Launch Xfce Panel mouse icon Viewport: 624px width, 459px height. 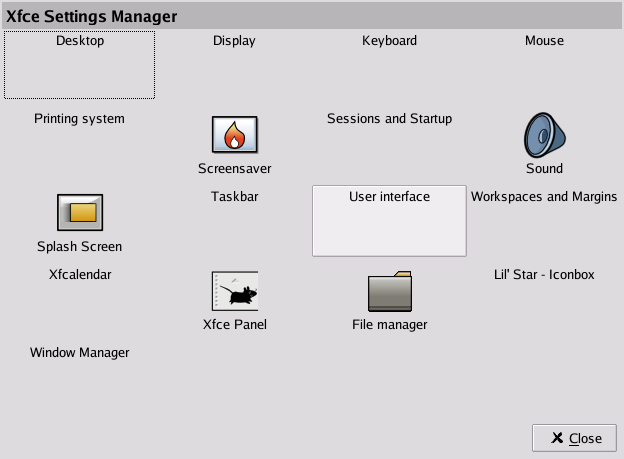tap(235, 291)
